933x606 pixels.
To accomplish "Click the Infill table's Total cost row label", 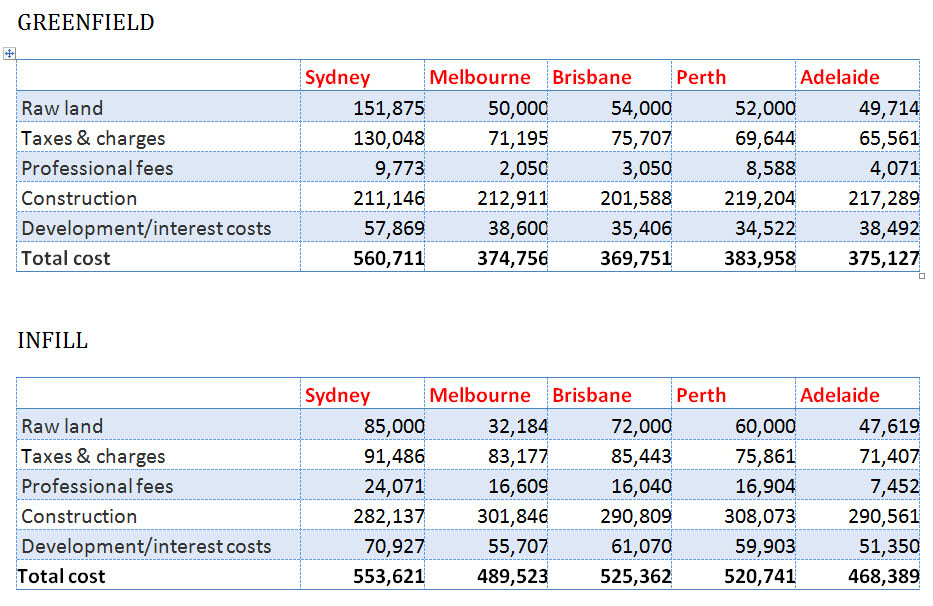I will (x=62, y=576).
